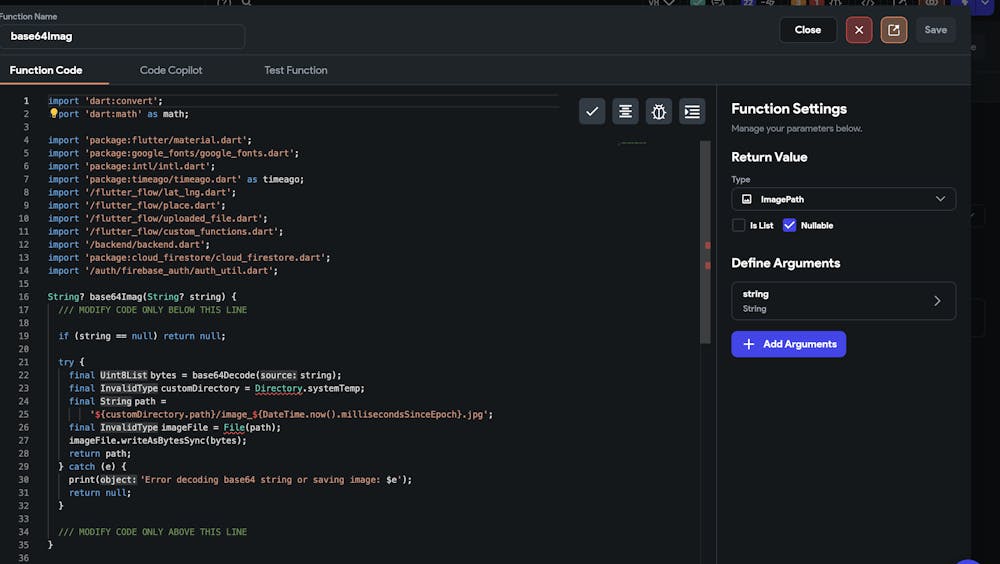This screenshot has height=564, width=1000.
Task: Click the Save button
Action: coord(935,30)
